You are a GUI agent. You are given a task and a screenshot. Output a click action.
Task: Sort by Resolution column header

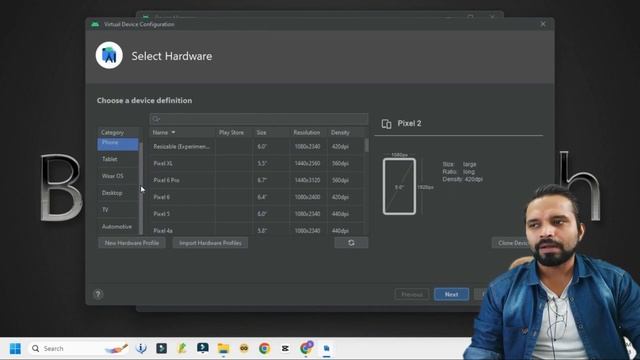pos(308,132)
